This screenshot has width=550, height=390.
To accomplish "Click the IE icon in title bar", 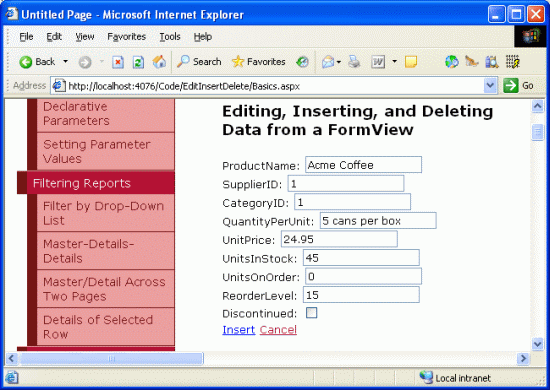I will (12, 14).
